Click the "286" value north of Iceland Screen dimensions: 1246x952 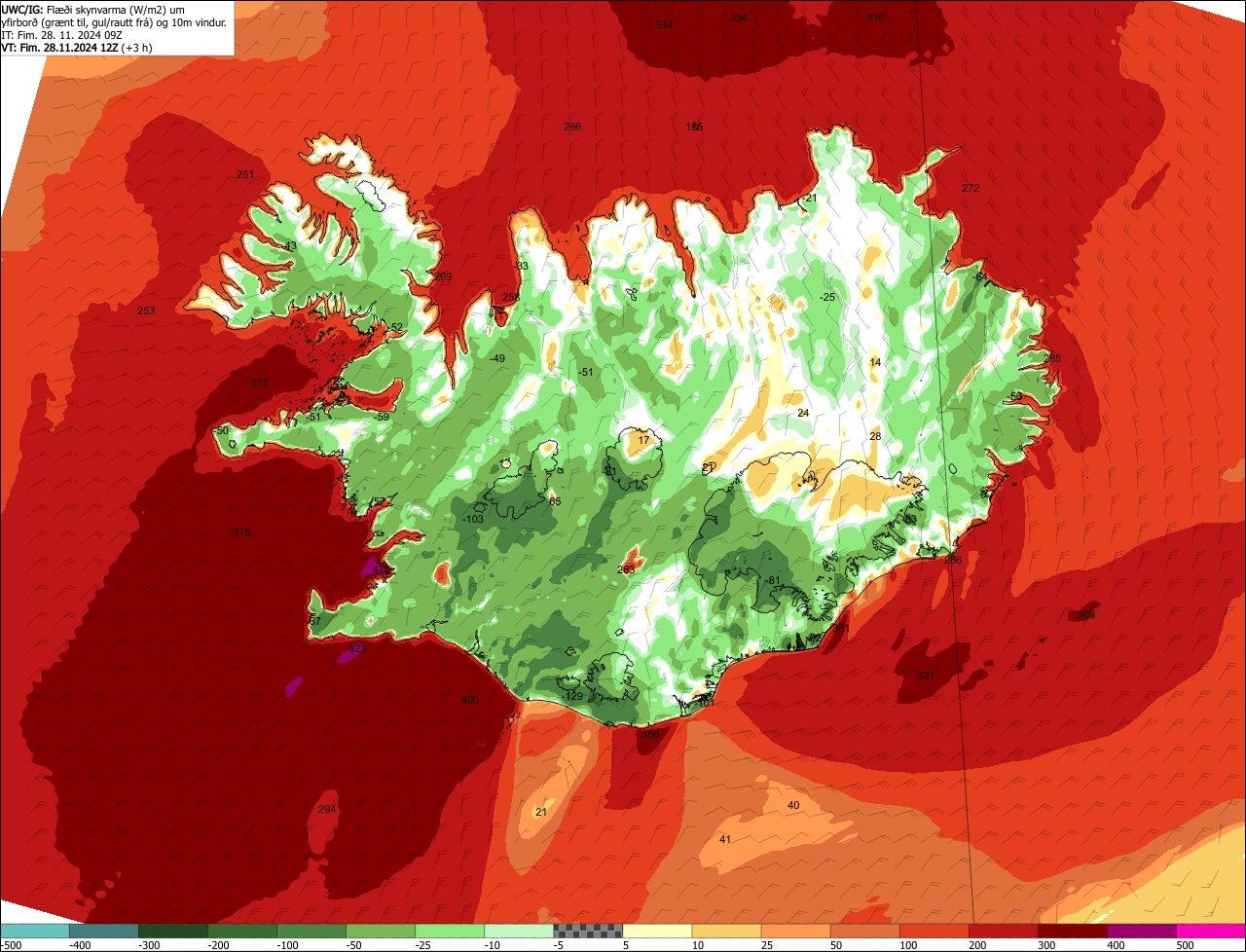(x=572, y=127)
